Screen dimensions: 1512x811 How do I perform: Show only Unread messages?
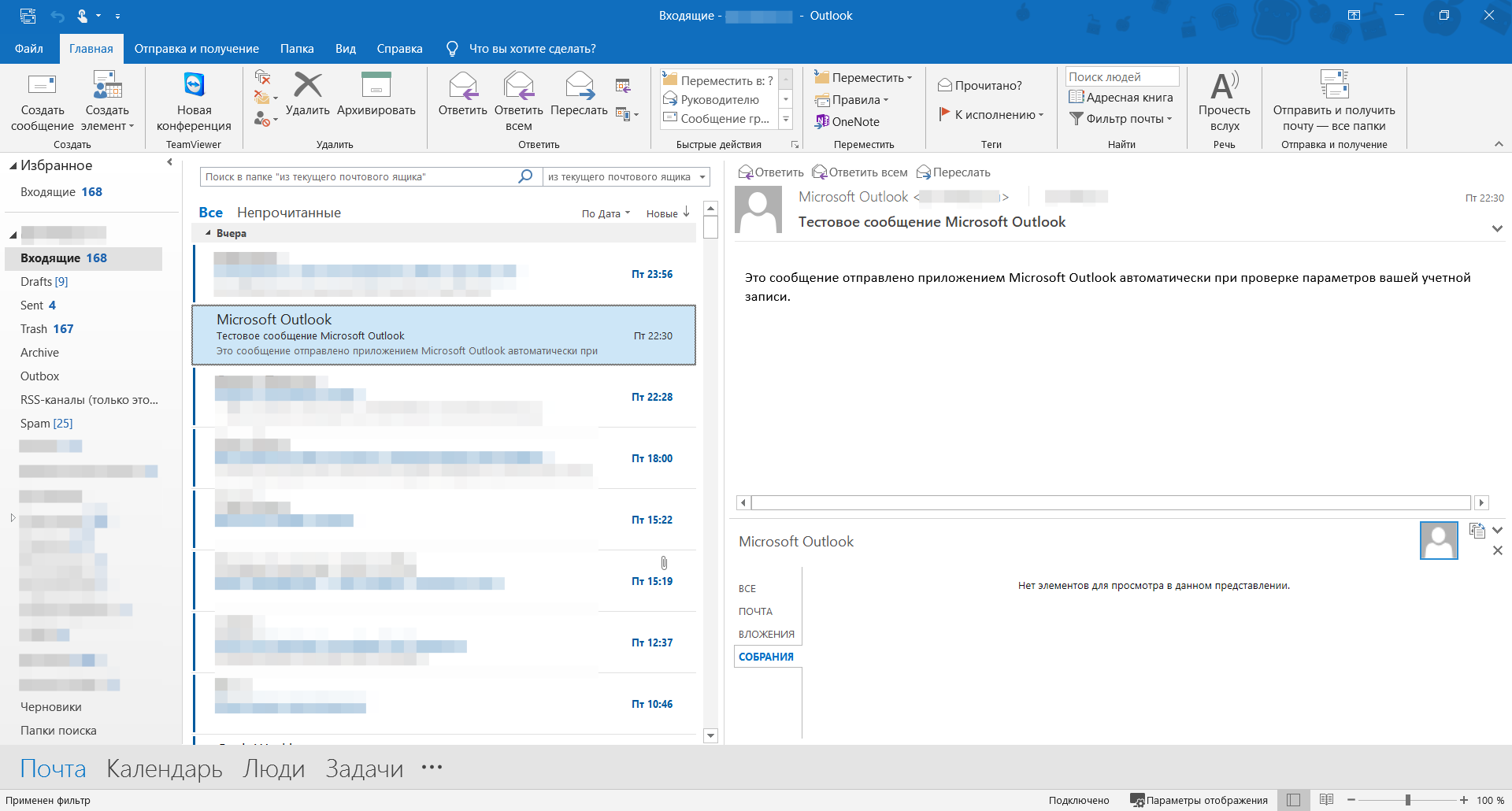click(x=289, y=213)
